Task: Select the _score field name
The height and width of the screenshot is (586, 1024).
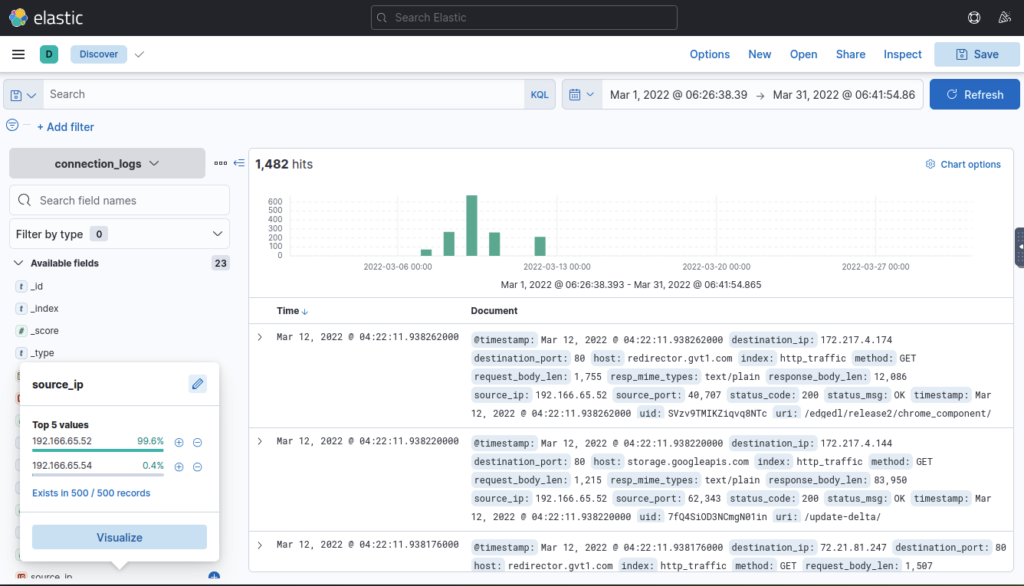Action: [44, 331]
